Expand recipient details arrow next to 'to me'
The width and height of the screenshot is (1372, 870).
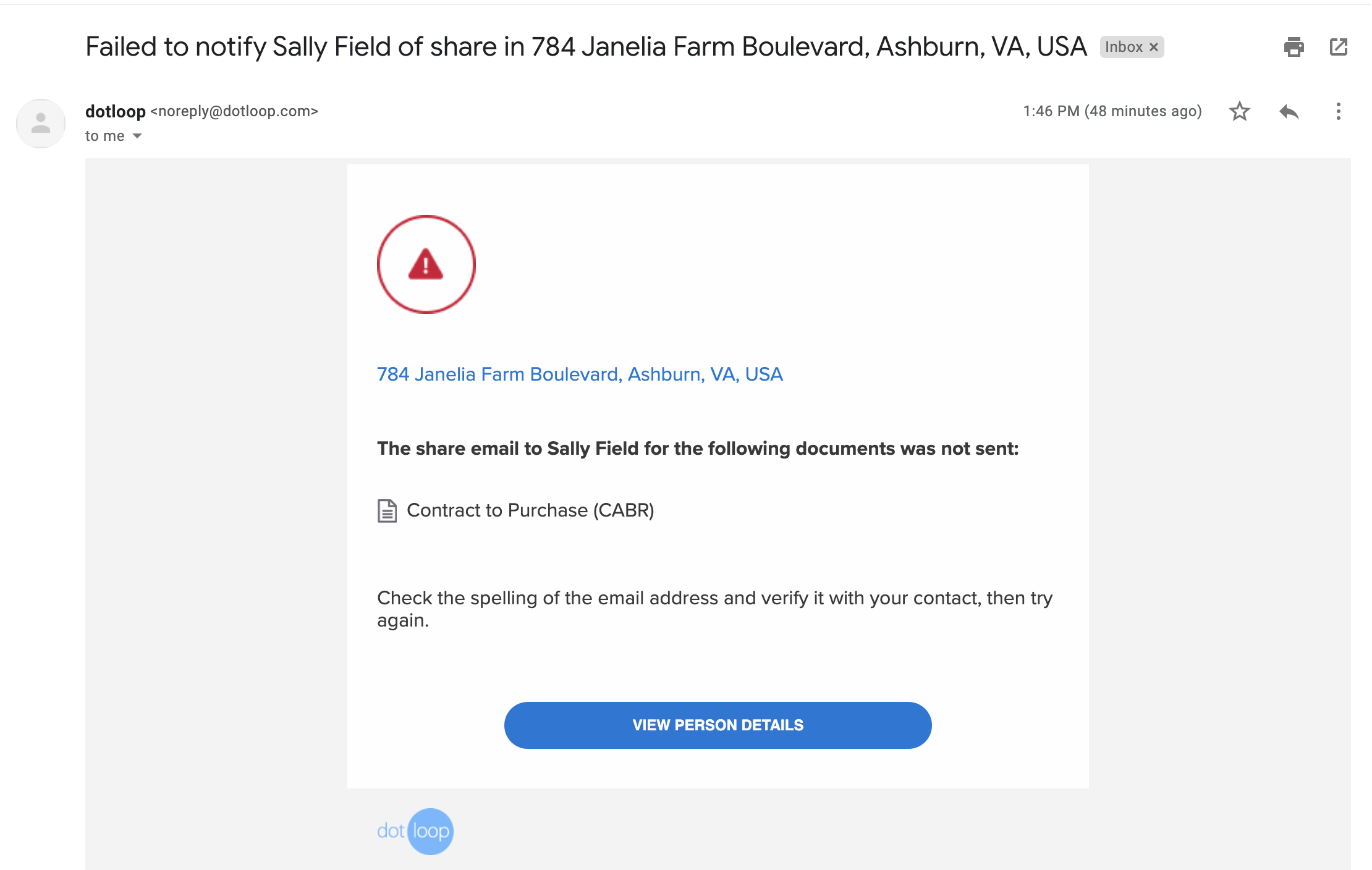pos(137,136)
